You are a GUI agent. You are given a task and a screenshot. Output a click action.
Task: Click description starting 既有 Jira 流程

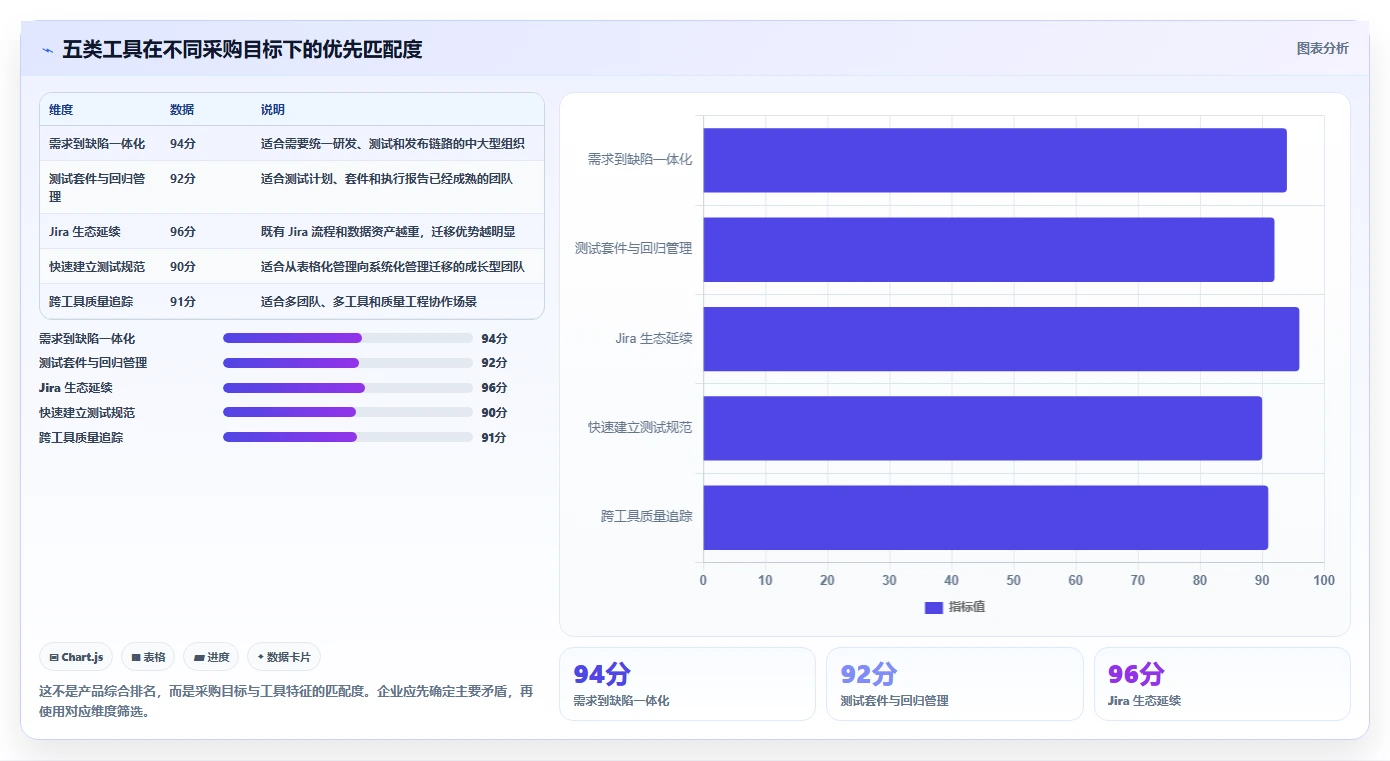coord(388,232)
